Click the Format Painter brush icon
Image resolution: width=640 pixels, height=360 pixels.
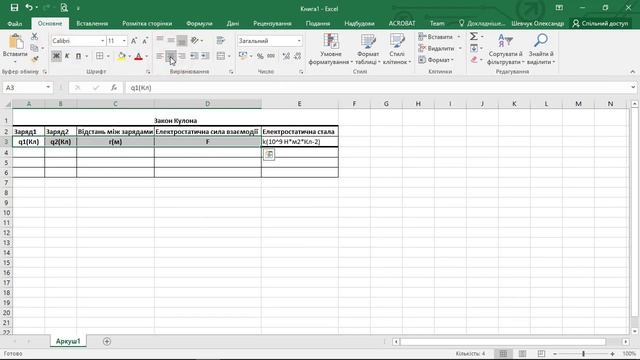[x=34, y=60]
